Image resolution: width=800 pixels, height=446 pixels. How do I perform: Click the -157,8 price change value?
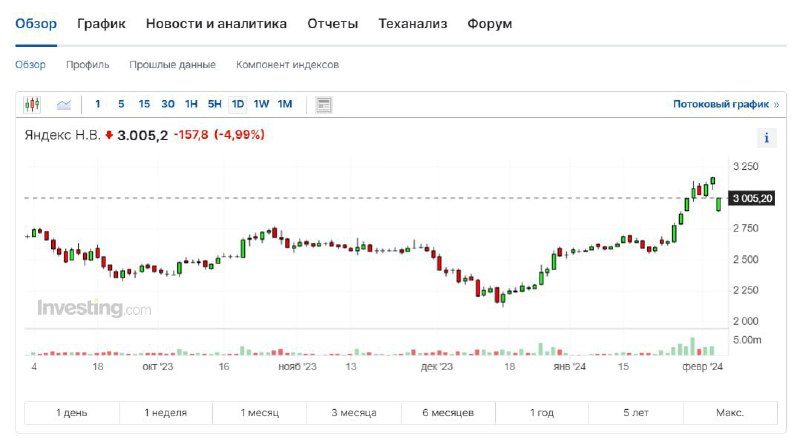coord(191,135)
